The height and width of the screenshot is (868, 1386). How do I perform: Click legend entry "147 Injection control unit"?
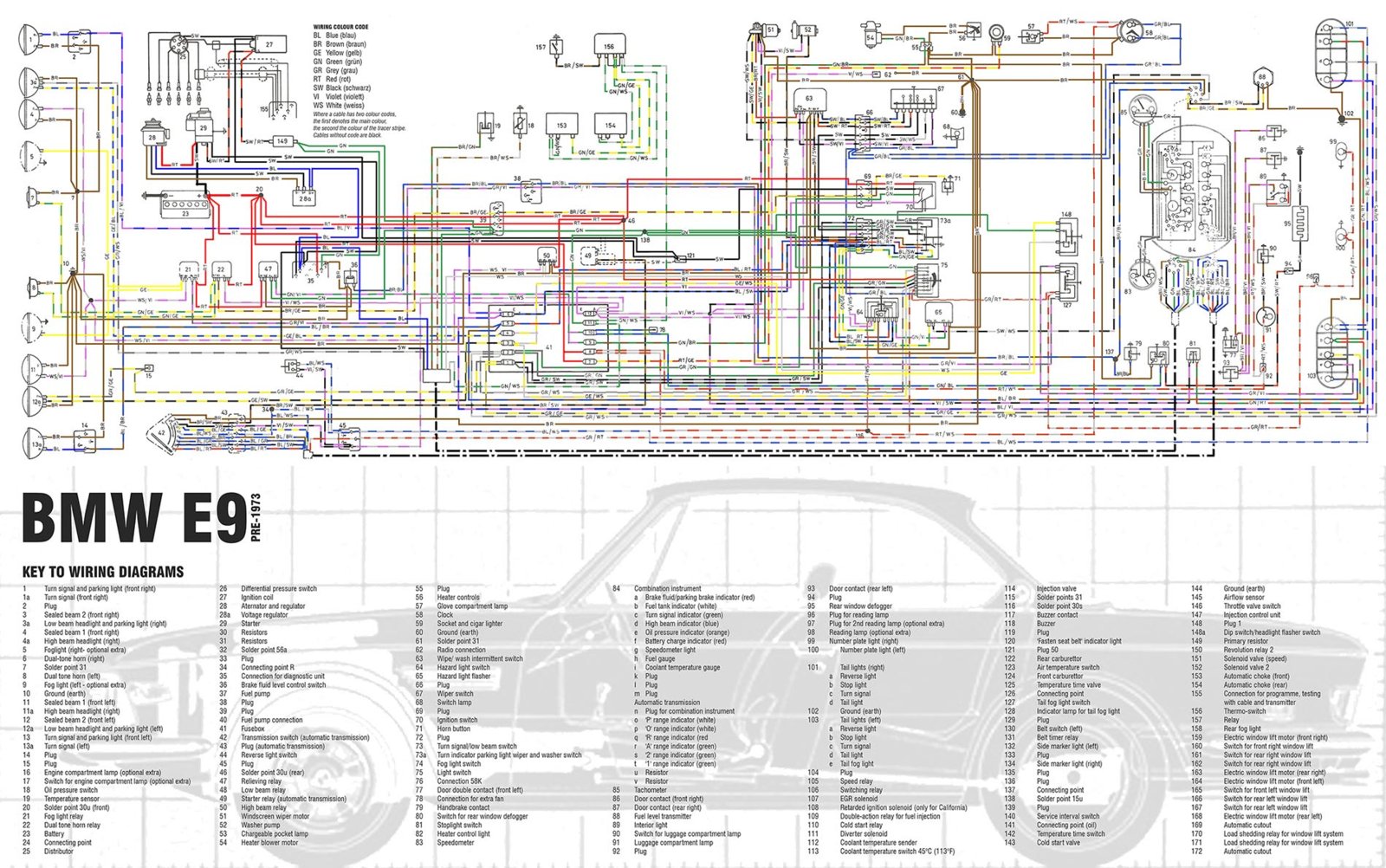(x=1235, y=614)
